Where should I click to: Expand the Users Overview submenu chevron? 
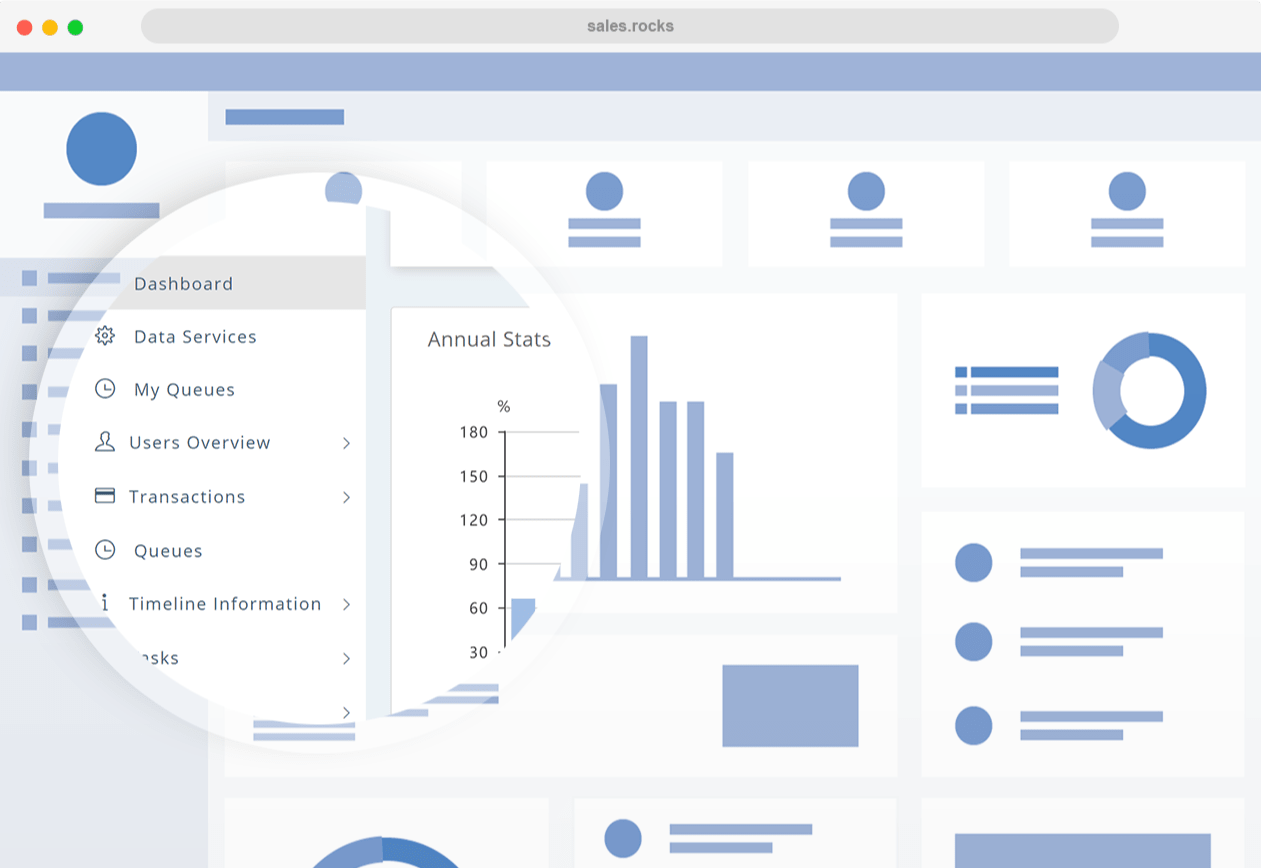click(x=346, y=443)
